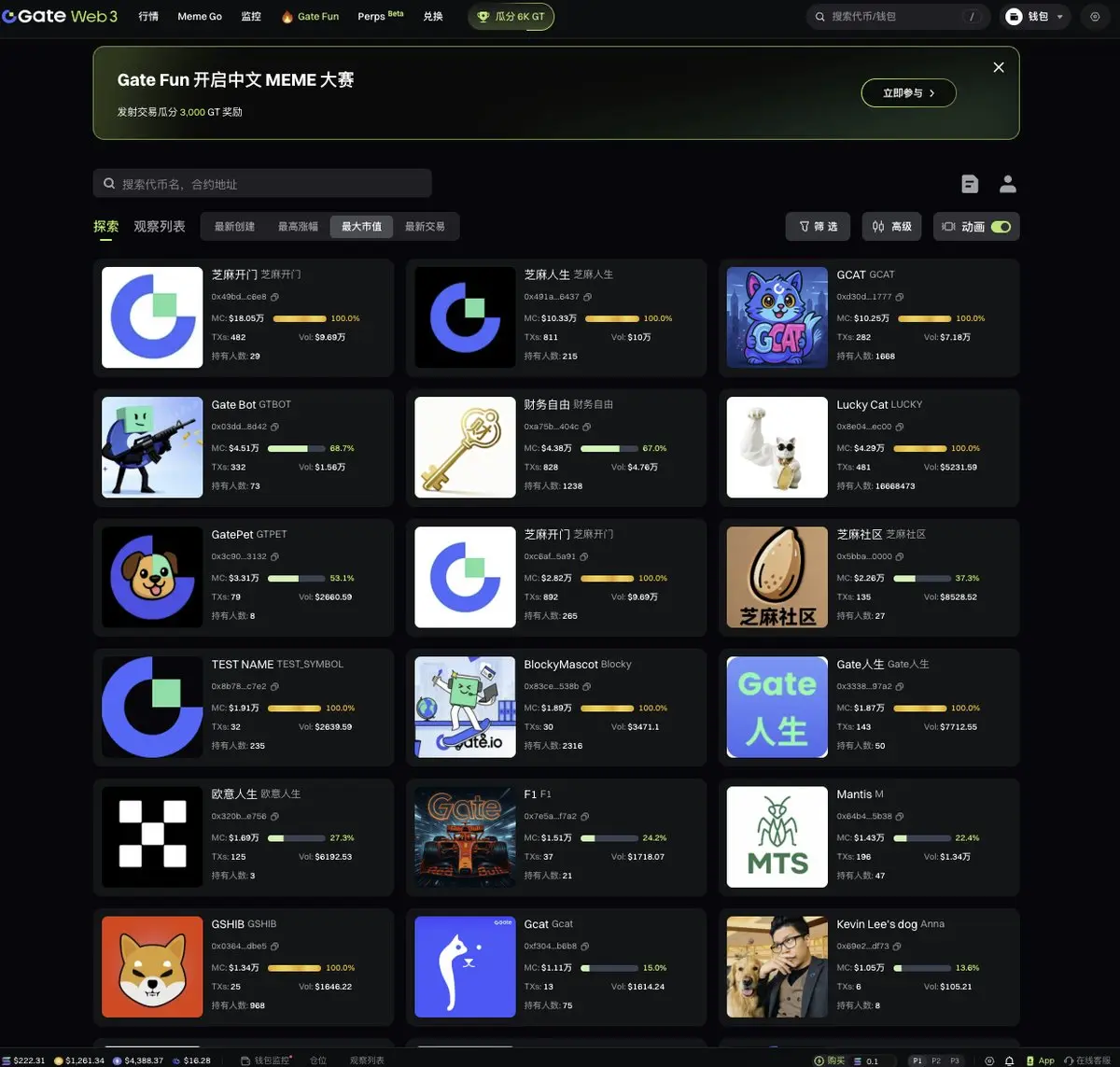This screenshot has height=1067, width=1120.
Task: Copy Gate Bot address 0x03dd...8d42
Action: pyautogui.click(x=274, y=427)
